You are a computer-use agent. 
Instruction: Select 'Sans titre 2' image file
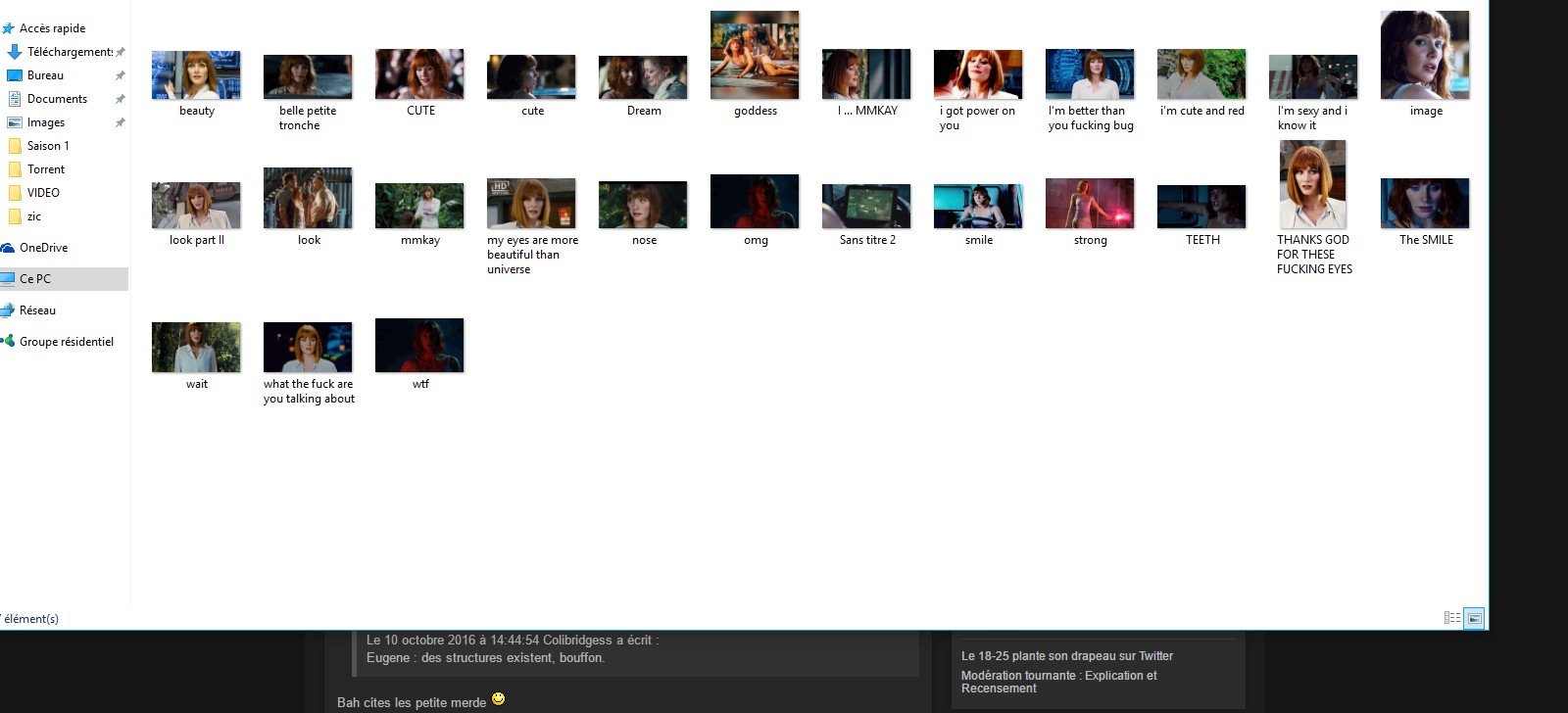866,206
